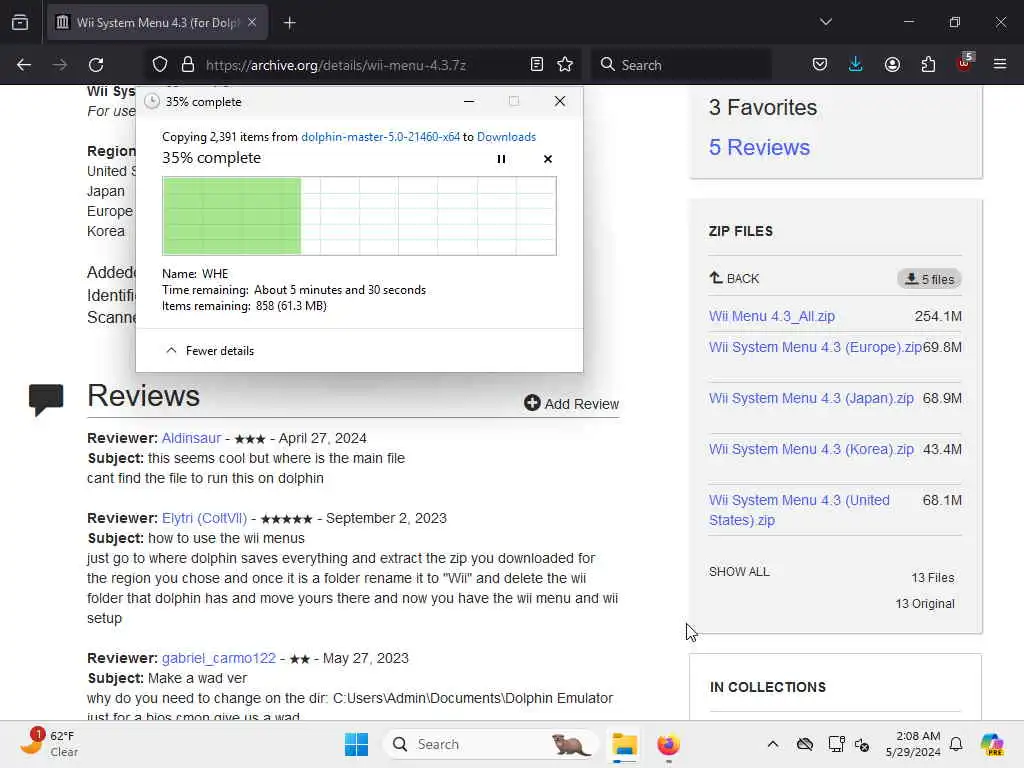Click the muted volume tray icon

pyautogui.click(x=862, y=744)
